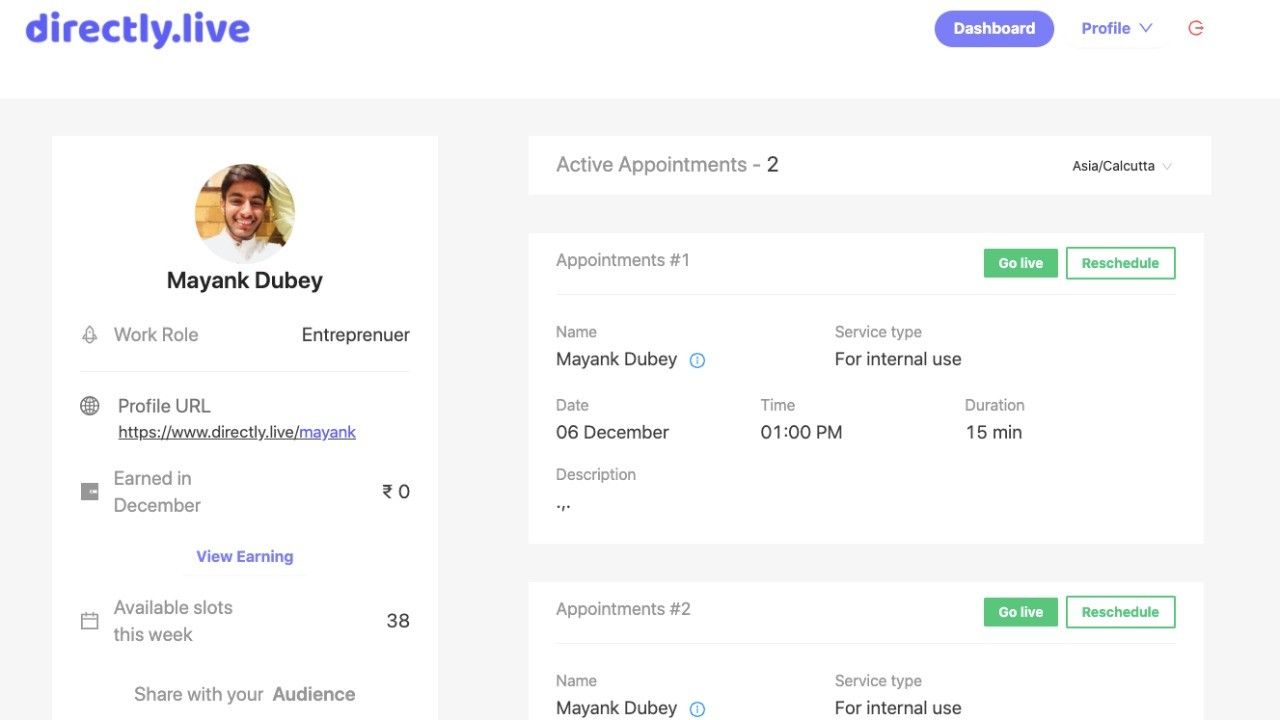Viewport: 1280px width, 720px height.
Task: Open the directly.live logo home link
Action: click(138, 30)
